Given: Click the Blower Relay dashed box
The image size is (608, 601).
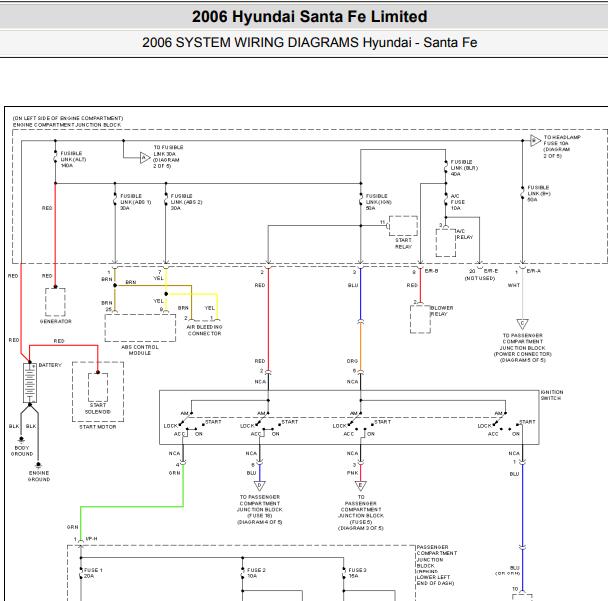Looking at the screenshot, I should pos(420,319).
